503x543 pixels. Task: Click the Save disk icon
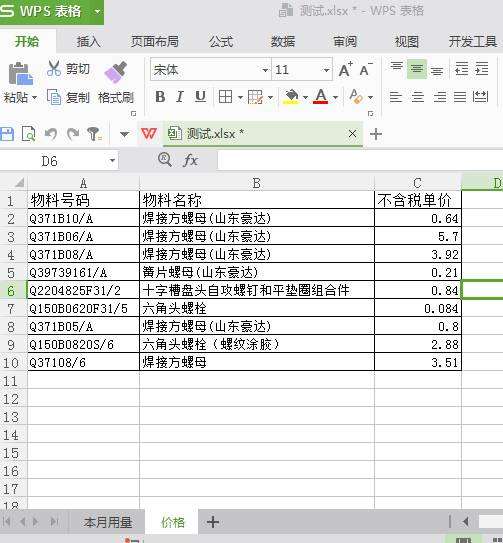pos(7,134)
